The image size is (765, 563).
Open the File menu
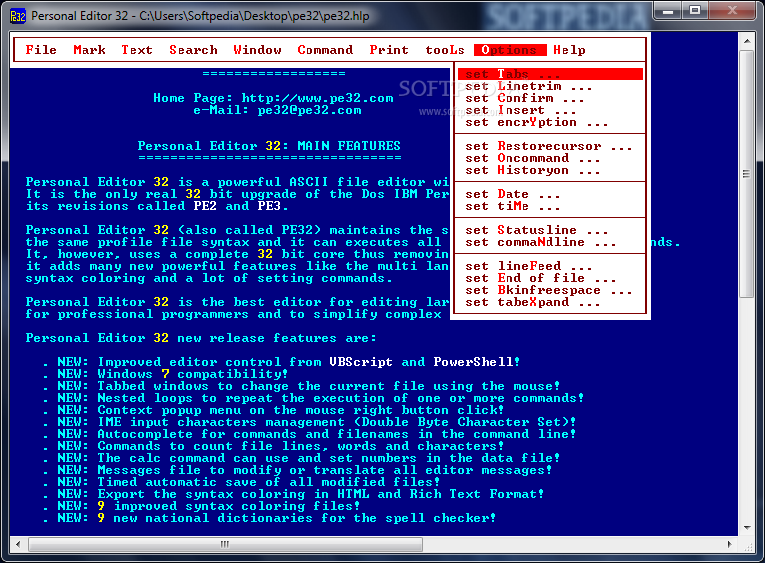click(x=41, y=50)
